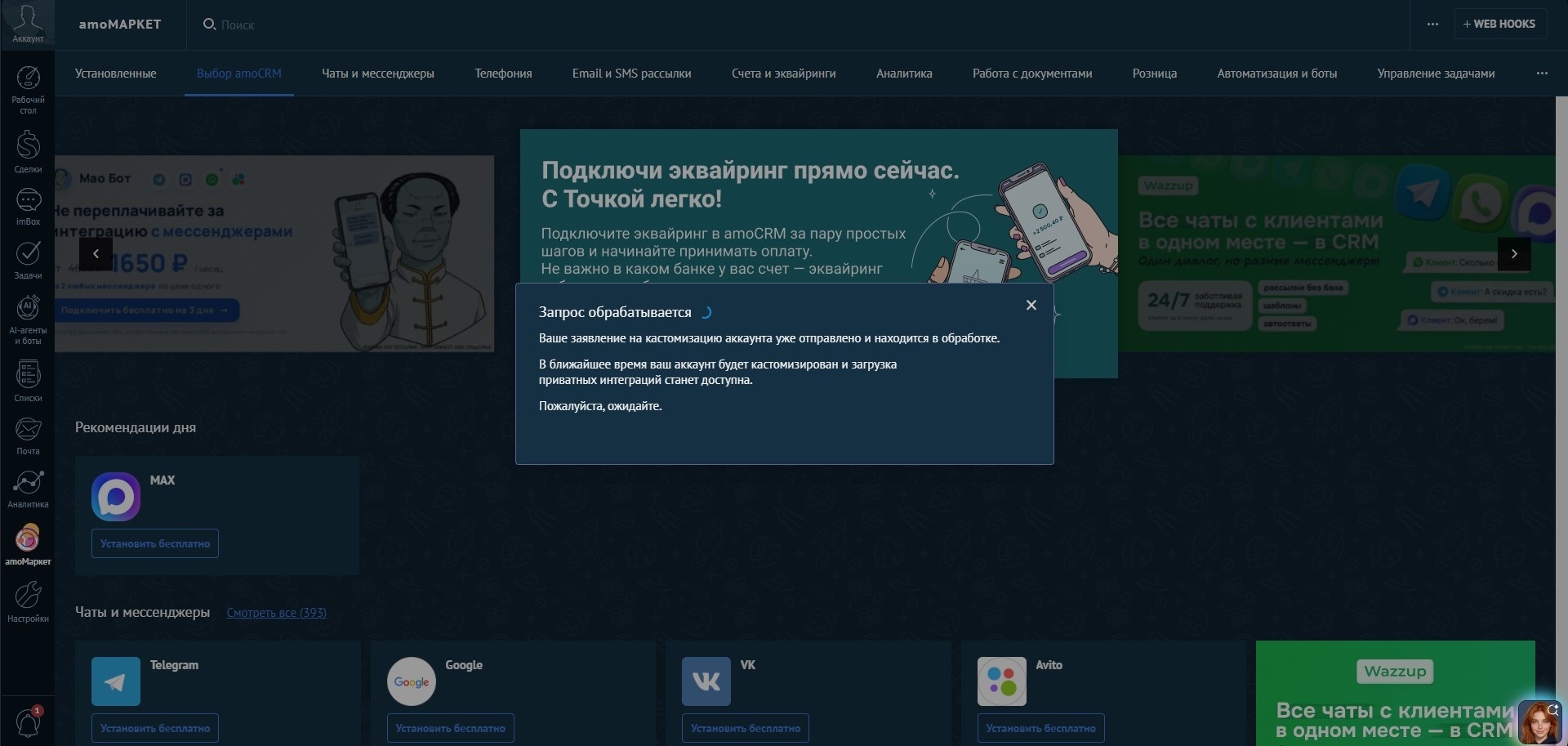
Task: Open the Работа с документами tab
Action: pos(1032,74)
